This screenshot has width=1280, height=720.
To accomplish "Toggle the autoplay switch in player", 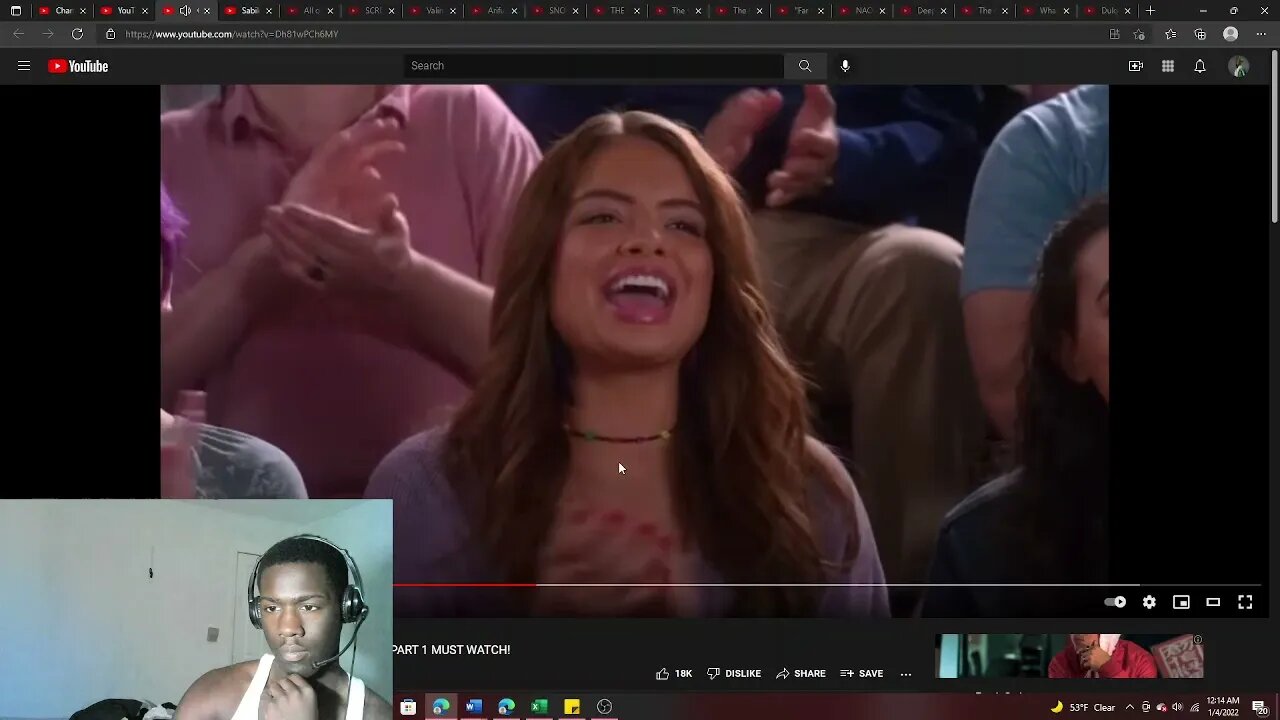I will (x=1115, y=602).
